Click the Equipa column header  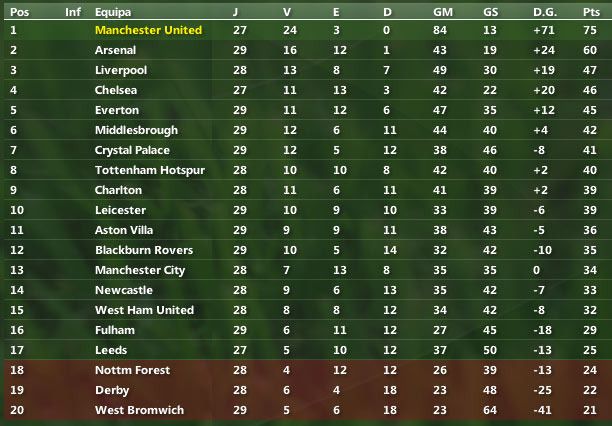coord(112,12)
